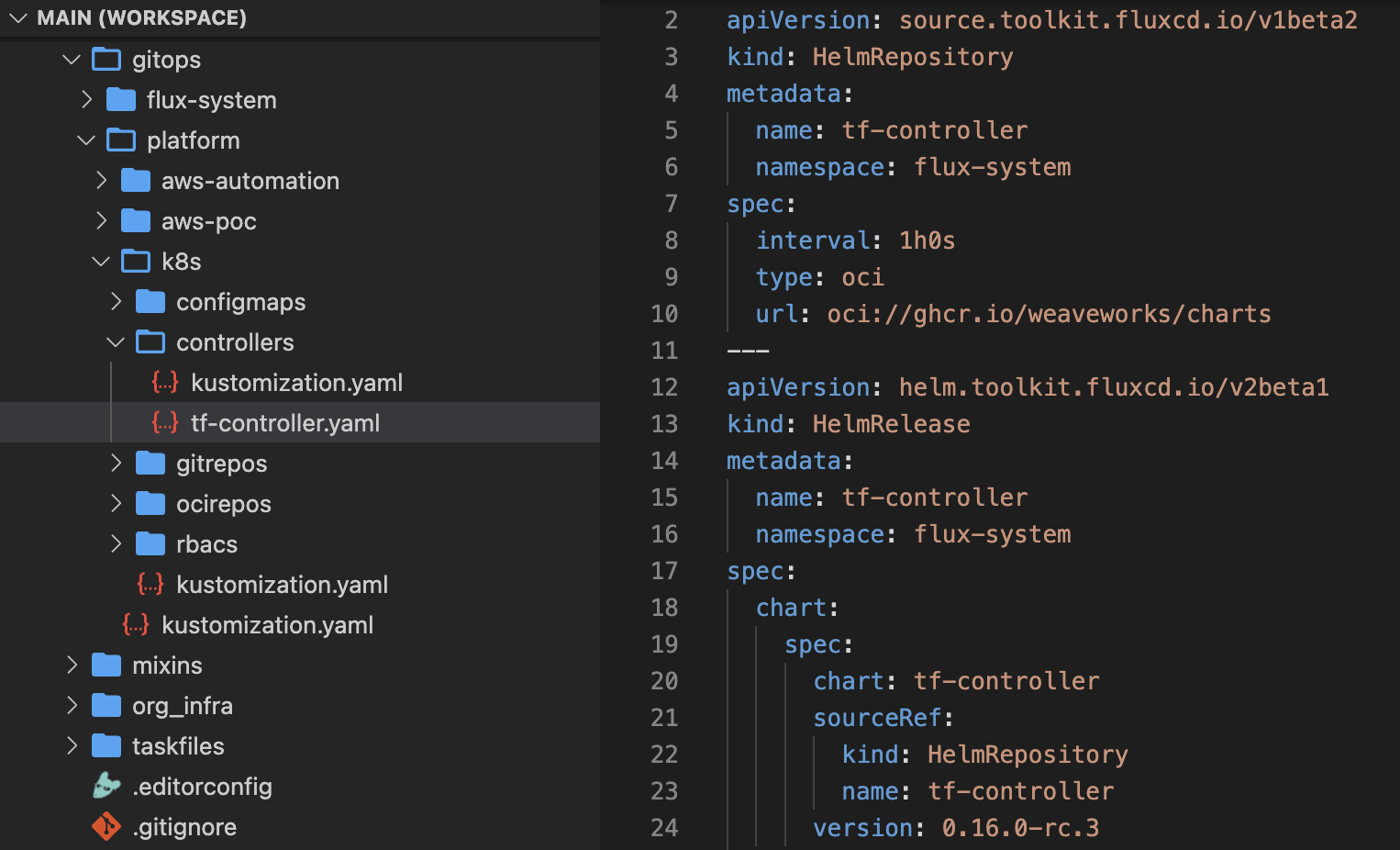Click the folder icon beside controllers
This screenshot has height=850, width=1400.
(x=150, y=341)
